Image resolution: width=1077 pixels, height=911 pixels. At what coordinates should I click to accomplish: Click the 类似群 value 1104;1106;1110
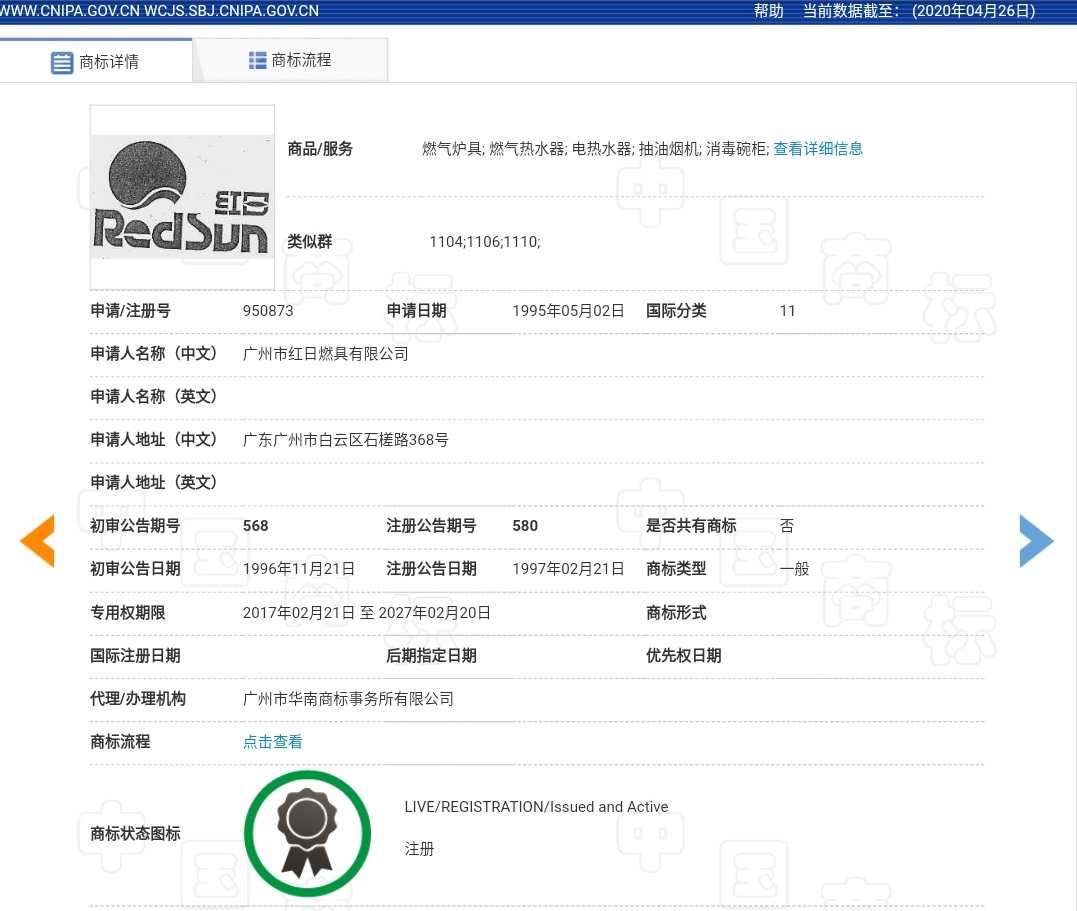click(485, 242)
